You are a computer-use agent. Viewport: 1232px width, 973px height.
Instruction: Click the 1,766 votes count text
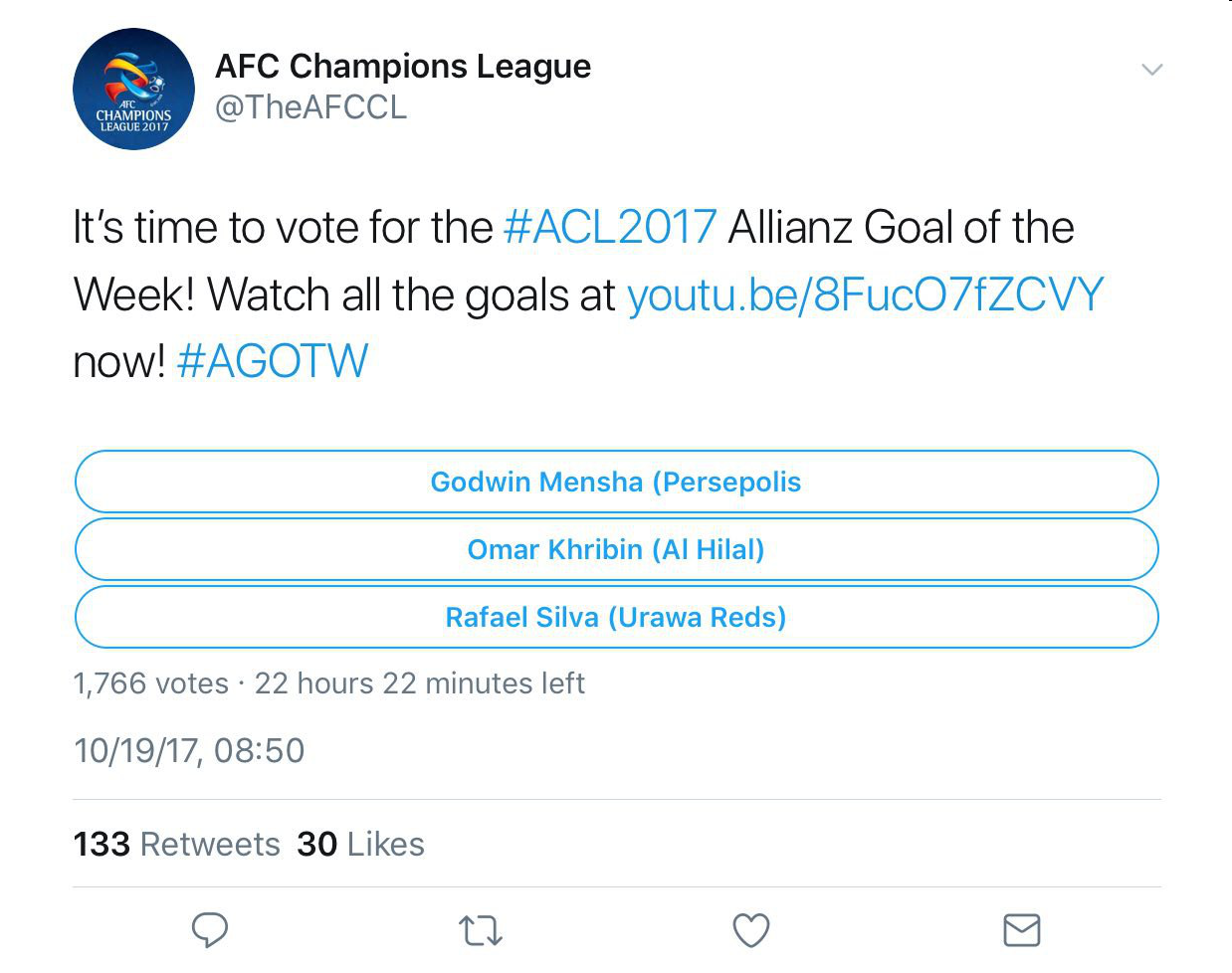pos(150,684)
